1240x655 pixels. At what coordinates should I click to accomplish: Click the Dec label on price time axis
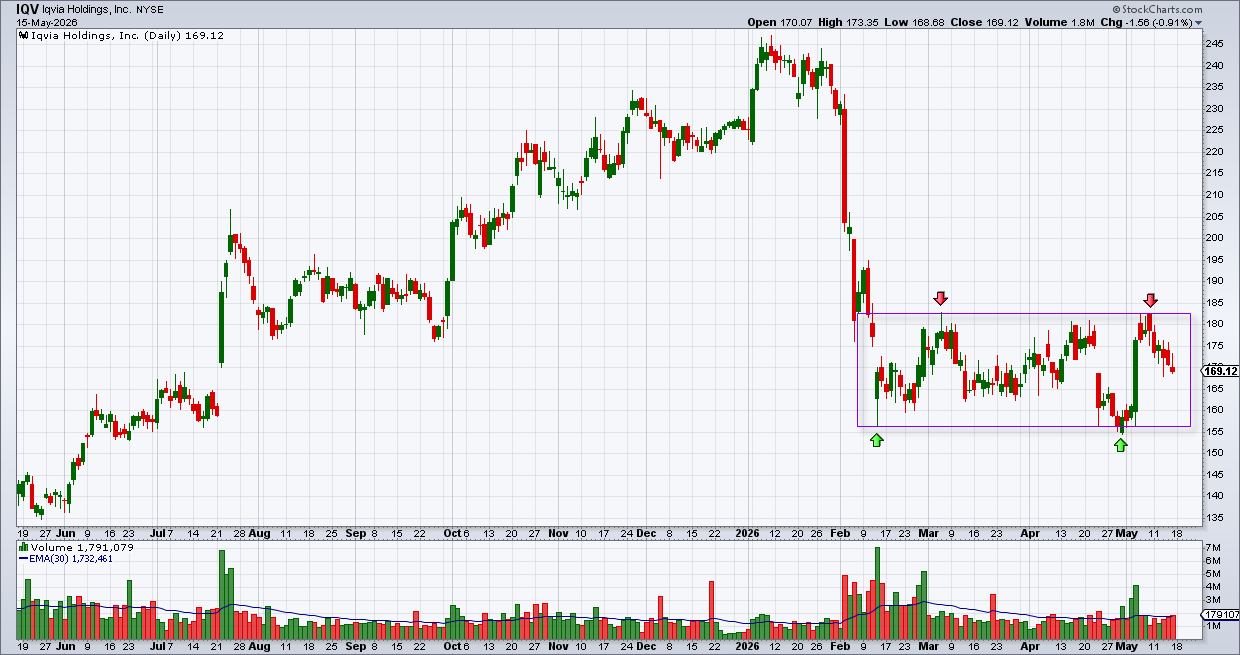(x=645, y=535)
